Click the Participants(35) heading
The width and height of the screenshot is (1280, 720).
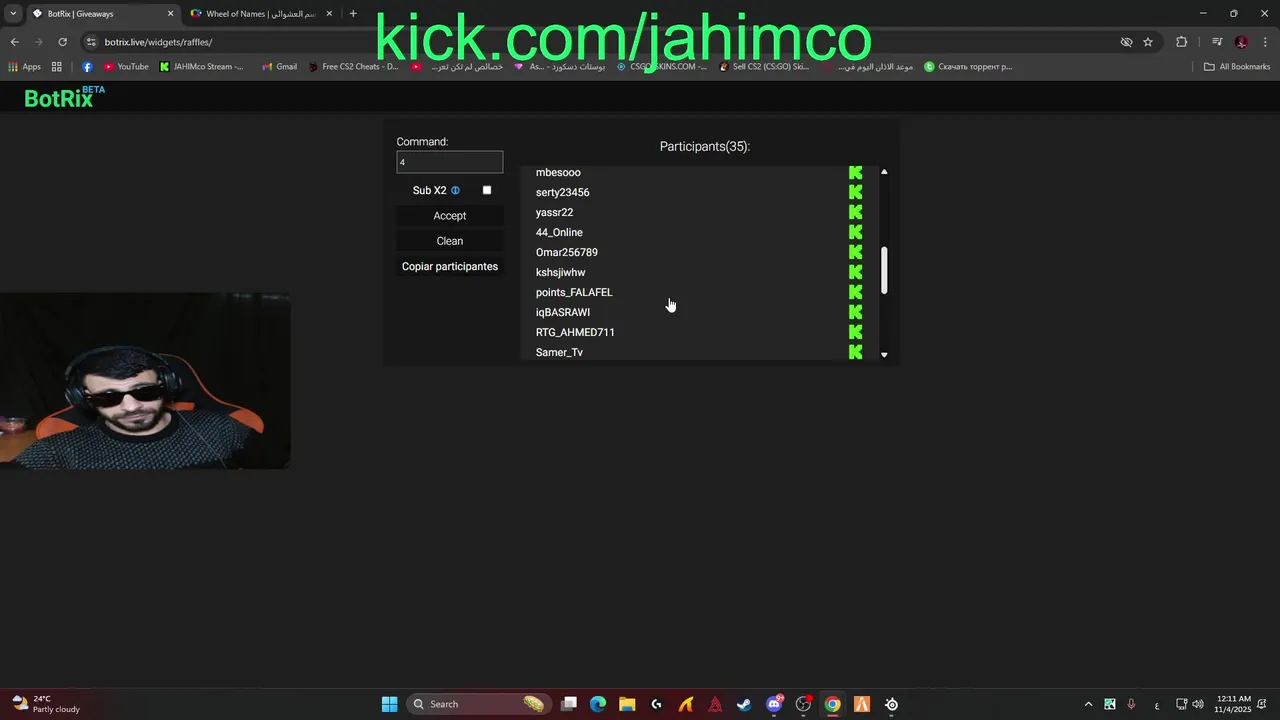point(705,146)
